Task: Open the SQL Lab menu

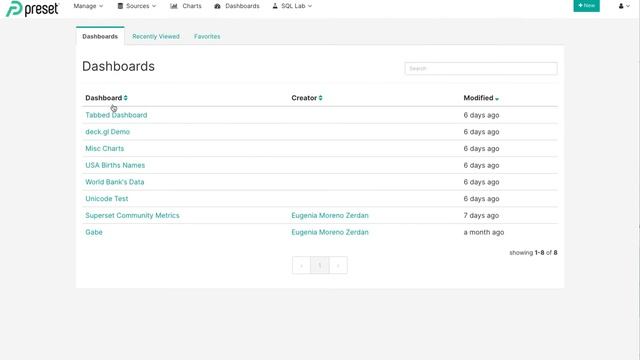Action: 292,6
